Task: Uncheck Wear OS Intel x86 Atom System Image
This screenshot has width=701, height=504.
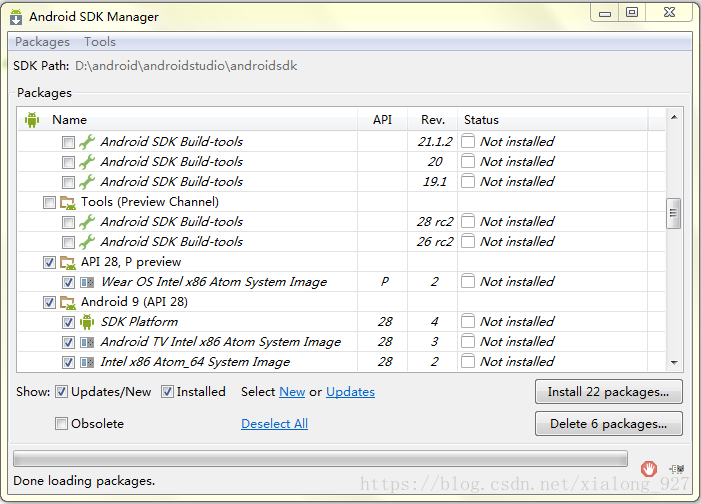Action: coord(68,283)
